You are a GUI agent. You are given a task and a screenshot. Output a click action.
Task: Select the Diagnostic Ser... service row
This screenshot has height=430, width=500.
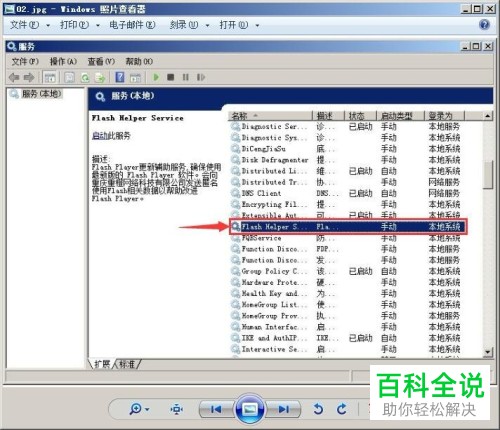tap(346, 127)
